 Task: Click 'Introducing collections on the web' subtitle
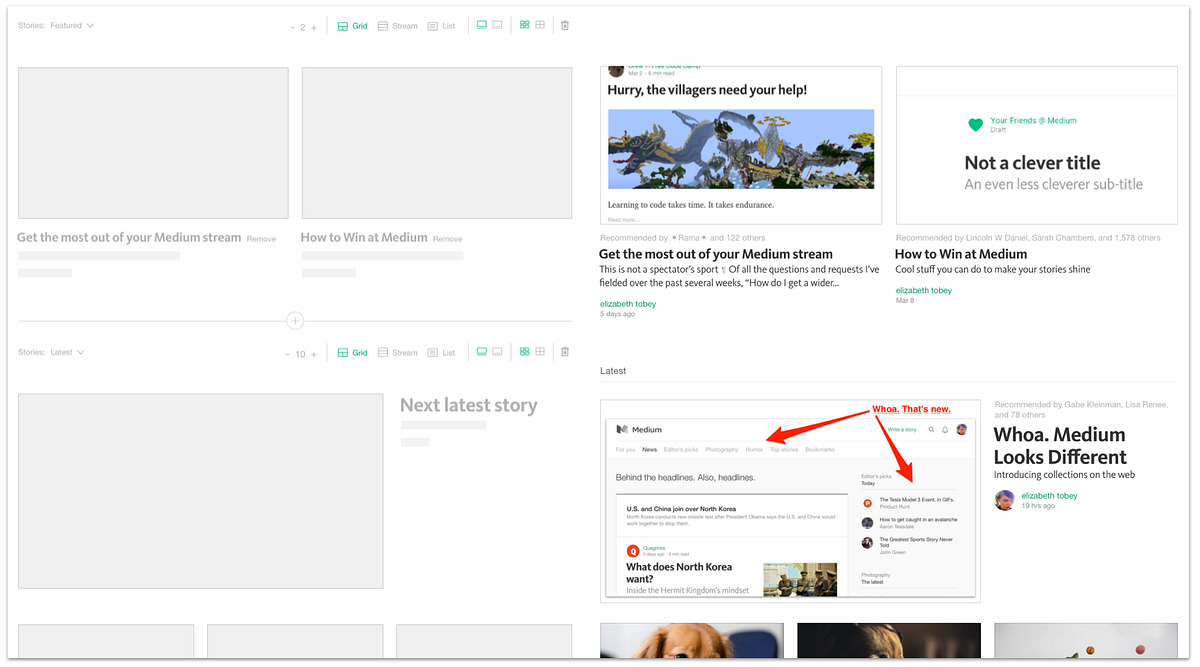click(x=1064, y=475)
